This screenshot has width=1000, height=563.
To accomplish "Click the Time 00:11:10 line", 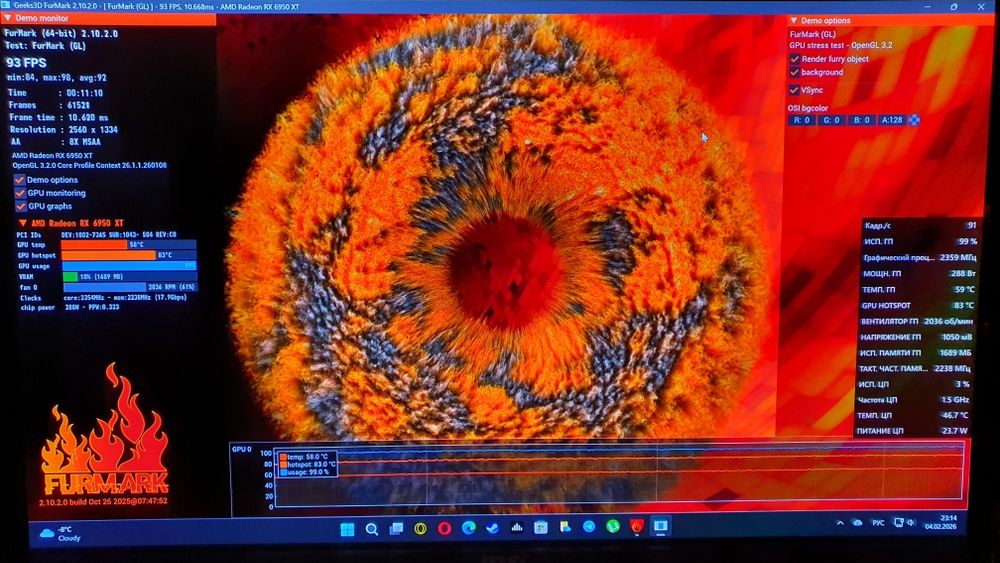I will tap(56, 93).
